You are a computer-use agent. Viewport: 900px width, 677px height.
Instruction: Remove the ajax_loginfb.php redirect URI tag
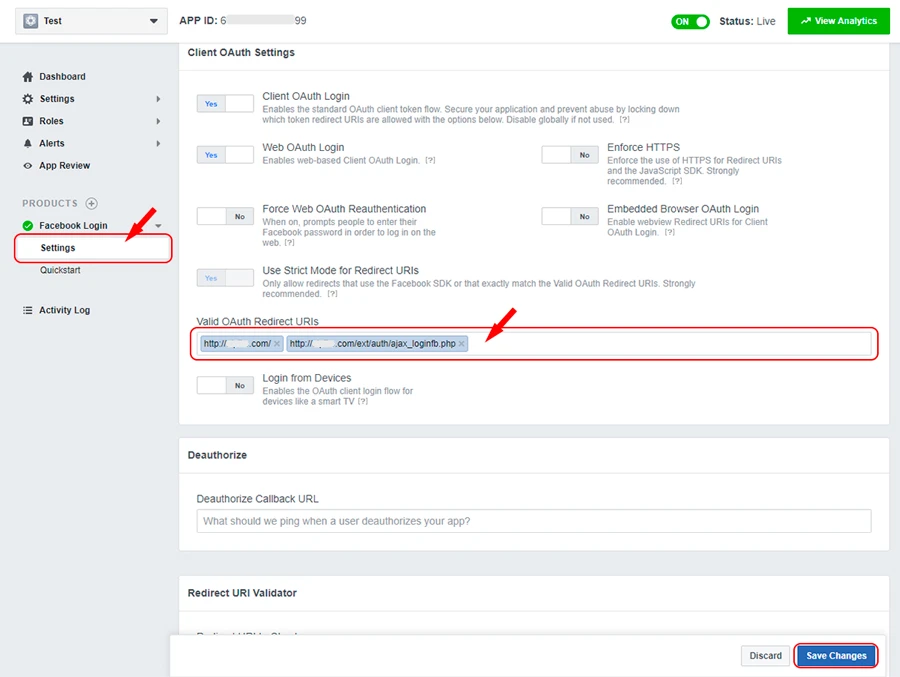[x=462, y=344]
